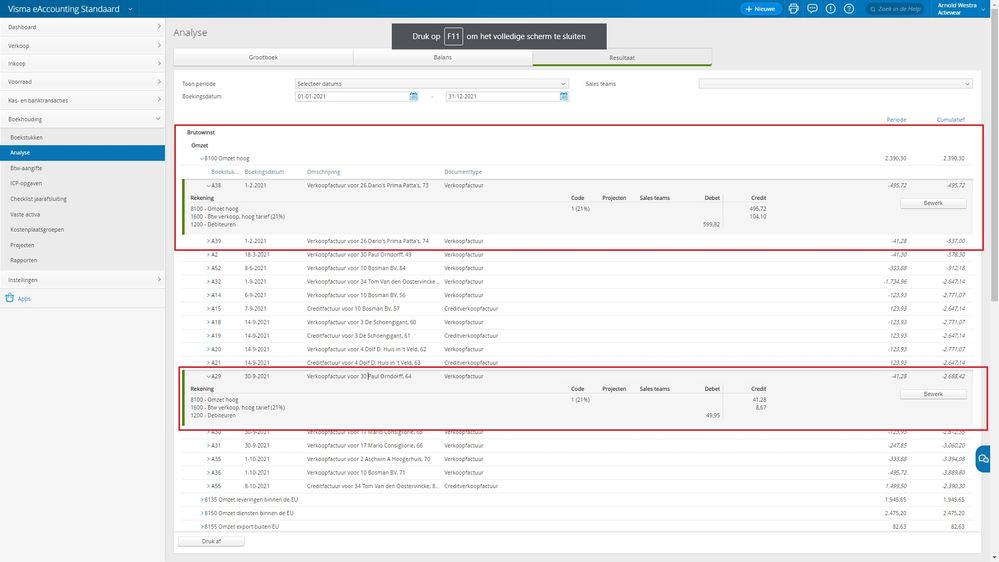This screenshot has width=999, height=562.
Task: Open the Selecteer datums period dropdown
Action: [431, 84]
